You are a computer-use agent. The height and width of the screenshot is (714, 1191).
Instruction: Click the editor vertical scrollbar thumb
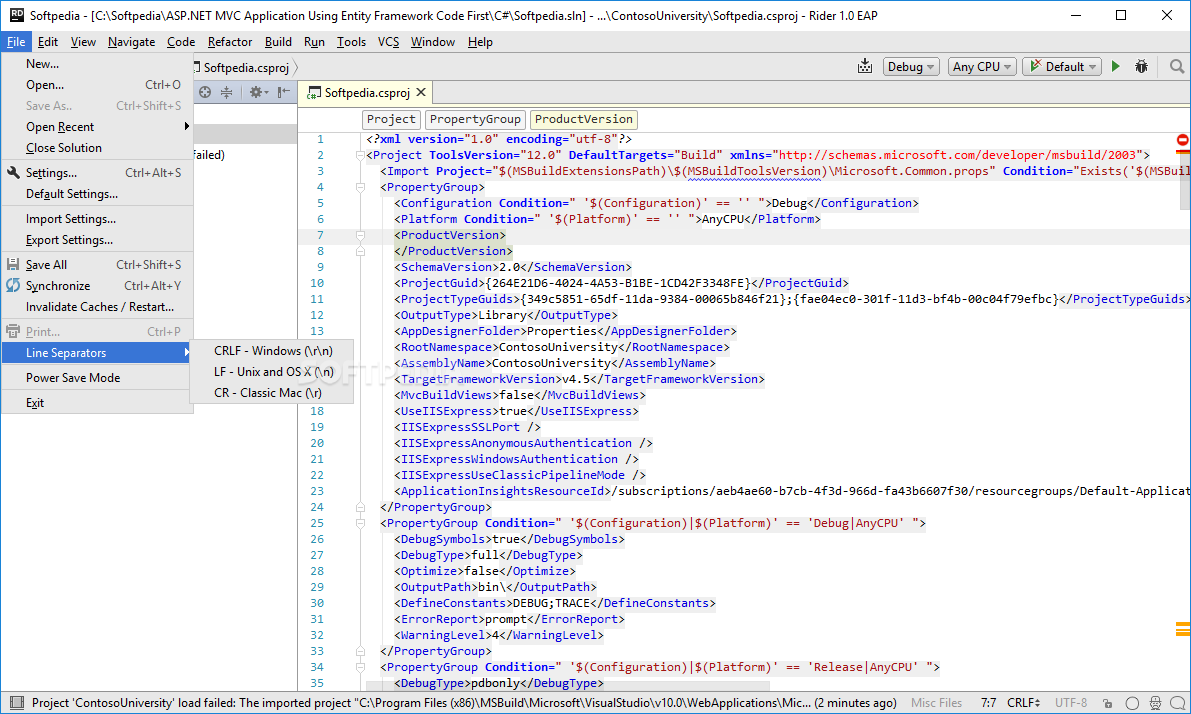tap(1185, 181)
